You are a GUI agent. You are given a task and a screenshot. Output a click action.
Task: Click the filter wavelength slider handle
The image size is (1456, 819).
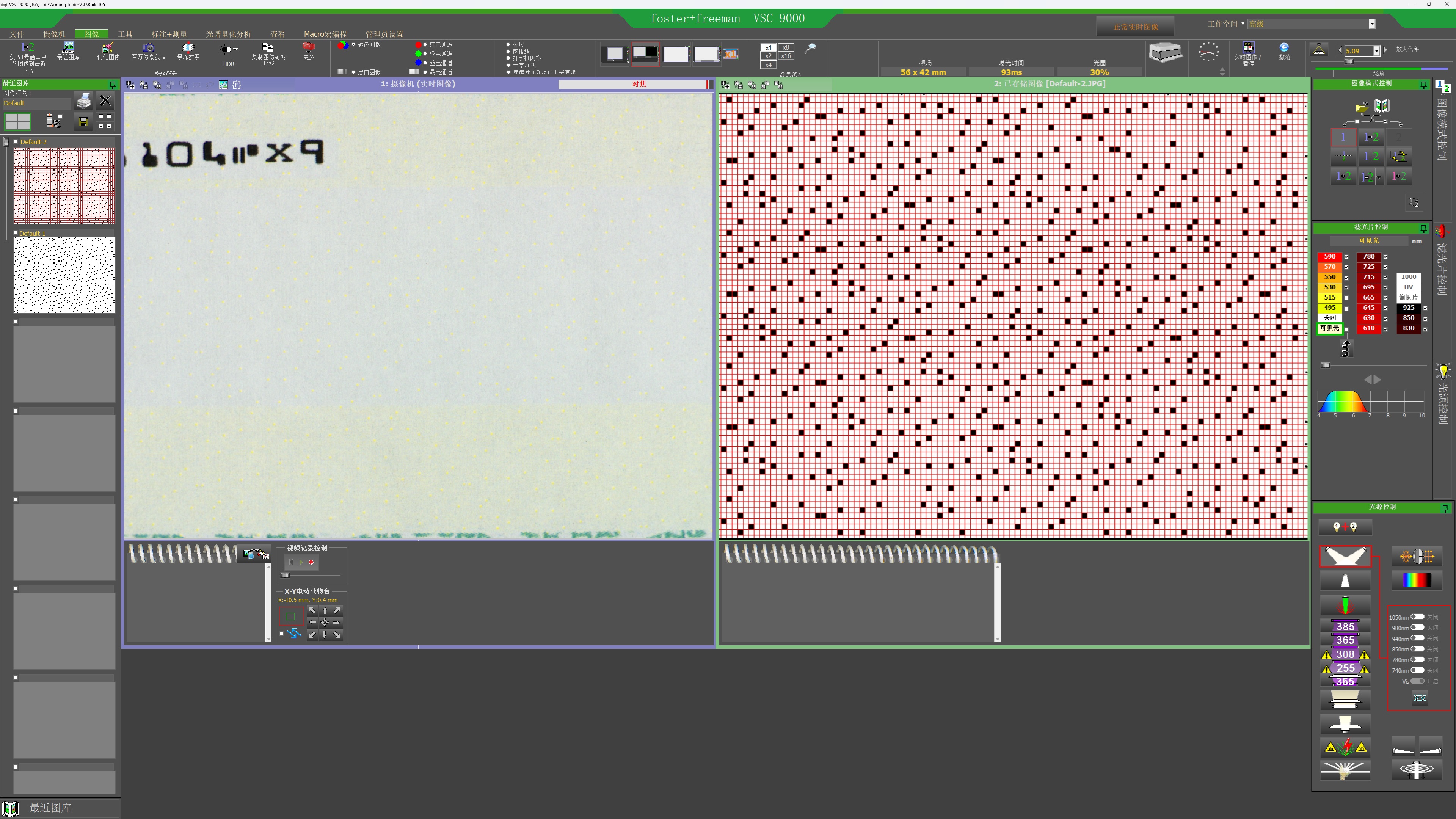[x=1326, y=366]
